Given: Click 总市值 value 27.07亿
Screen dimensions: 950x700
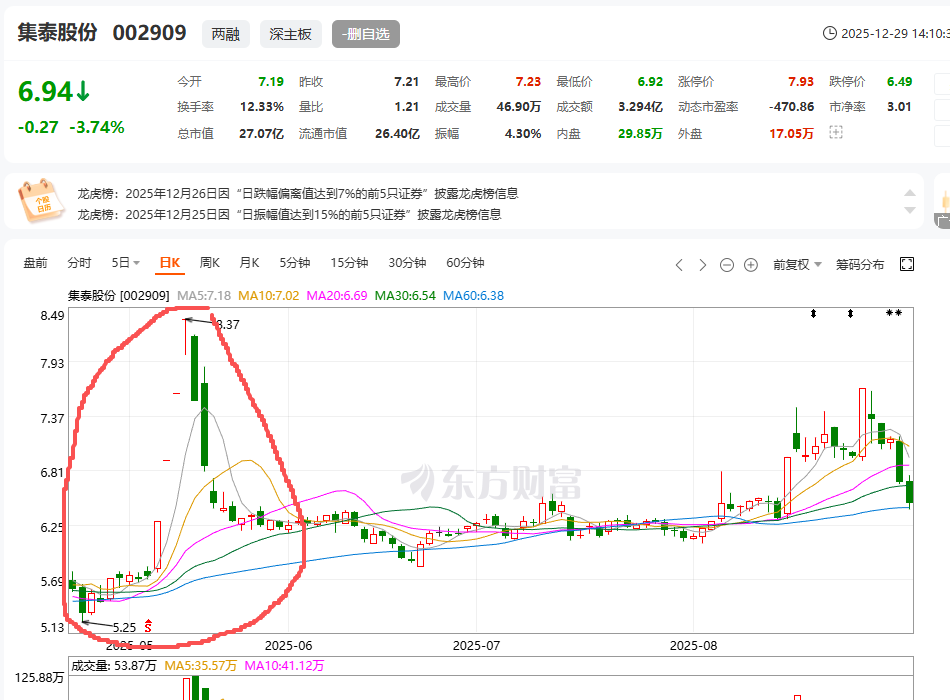Looking at the screenshot, I should [261, 133].
